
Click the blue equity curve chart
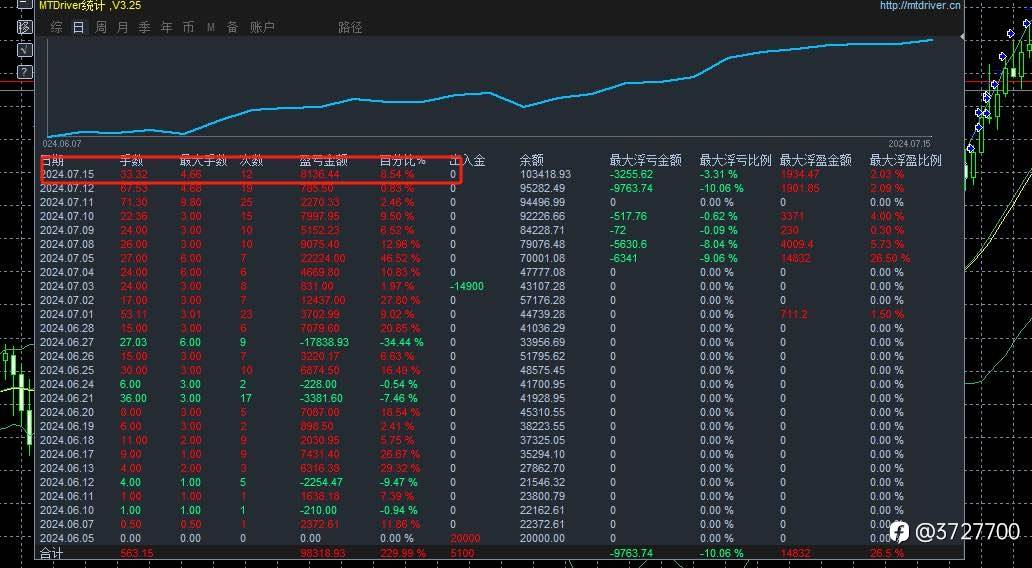(x=490, y=88)
